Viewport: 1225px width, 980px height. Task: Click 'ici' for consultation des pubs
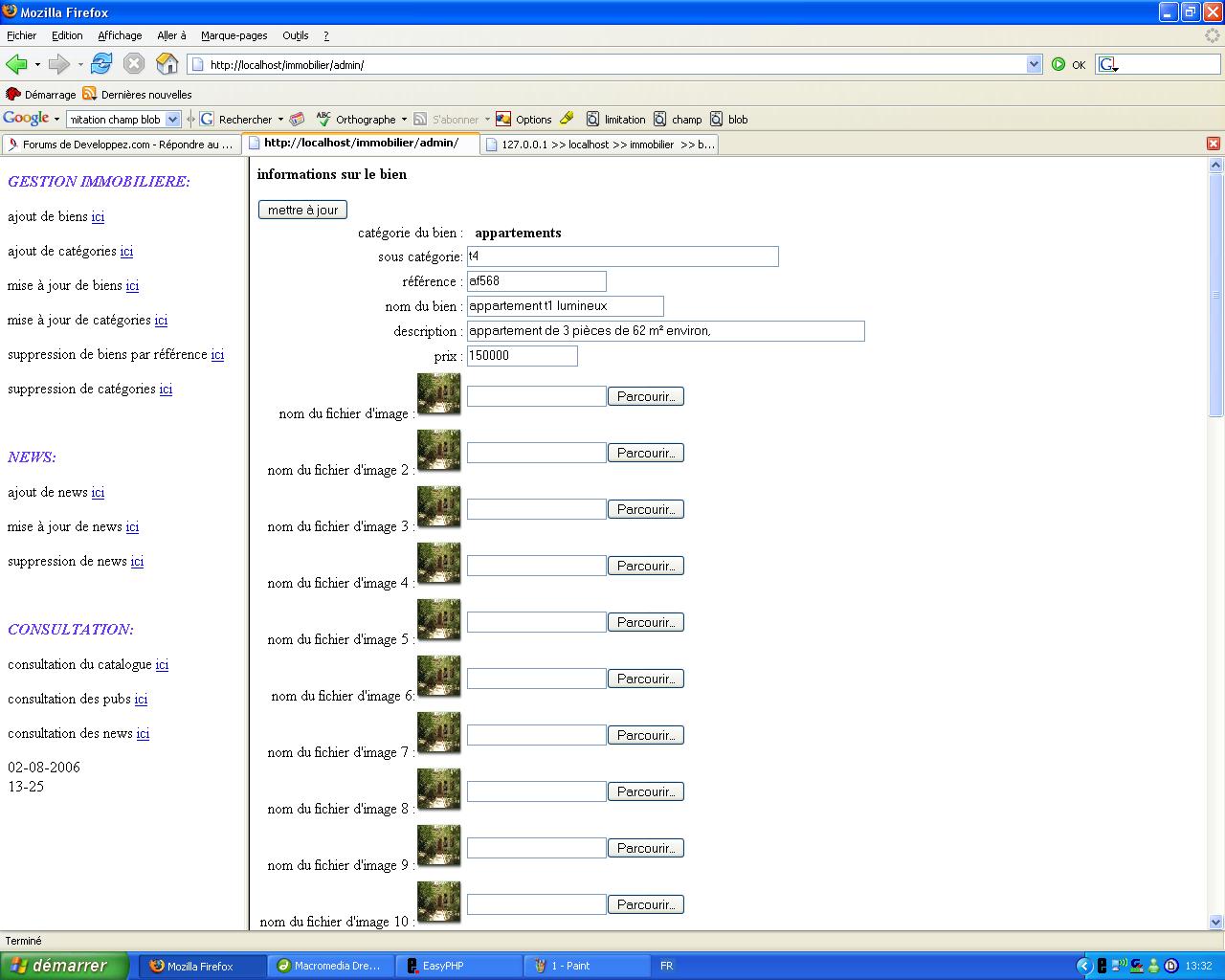pyautogui.click(x=141, y=700)
